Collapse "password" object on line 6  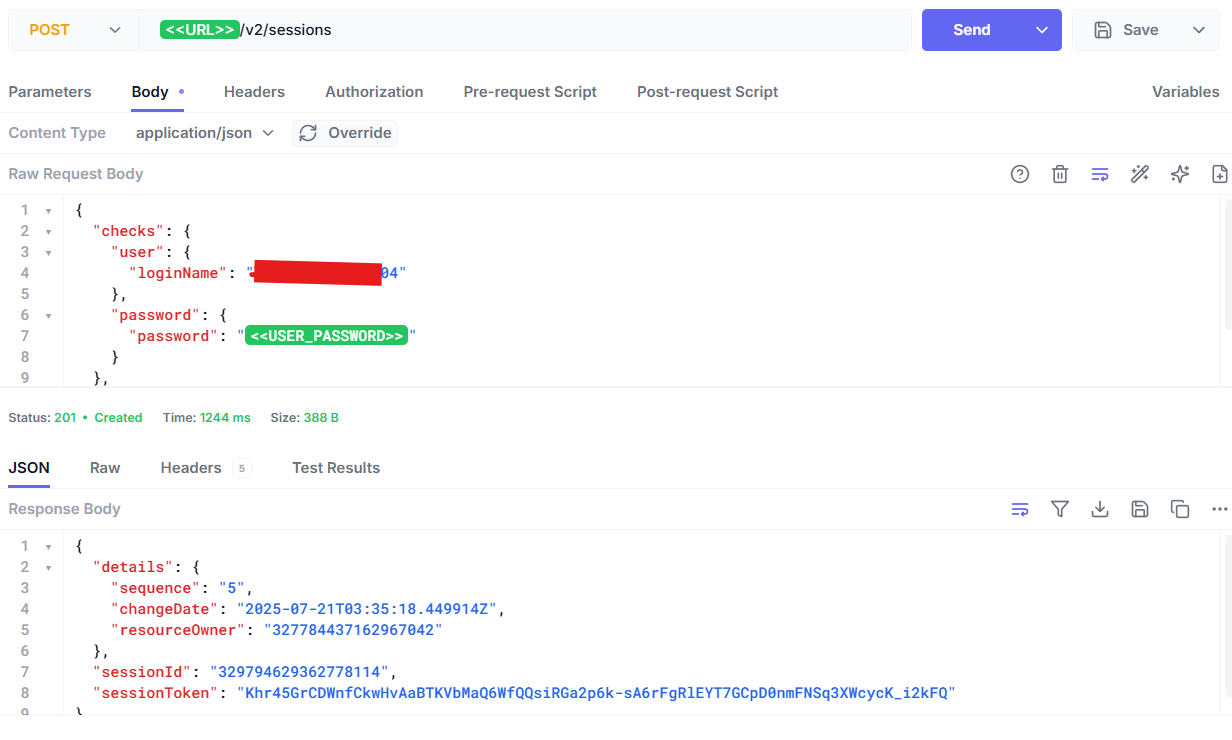click(x=48, y=316)
